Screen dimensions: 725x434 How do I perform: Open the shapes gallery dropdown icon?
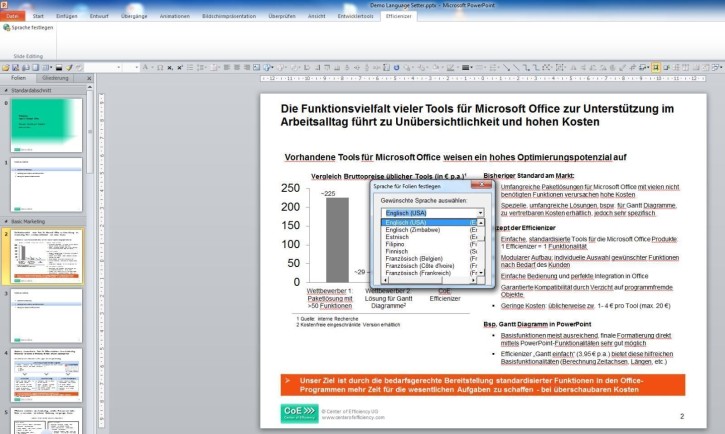(268, 67)
